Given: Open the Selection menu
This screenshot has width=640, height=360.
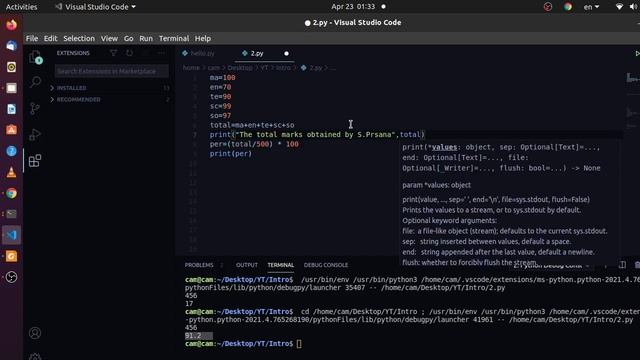Looking at the screenshot, I should (x=79, y=38).
